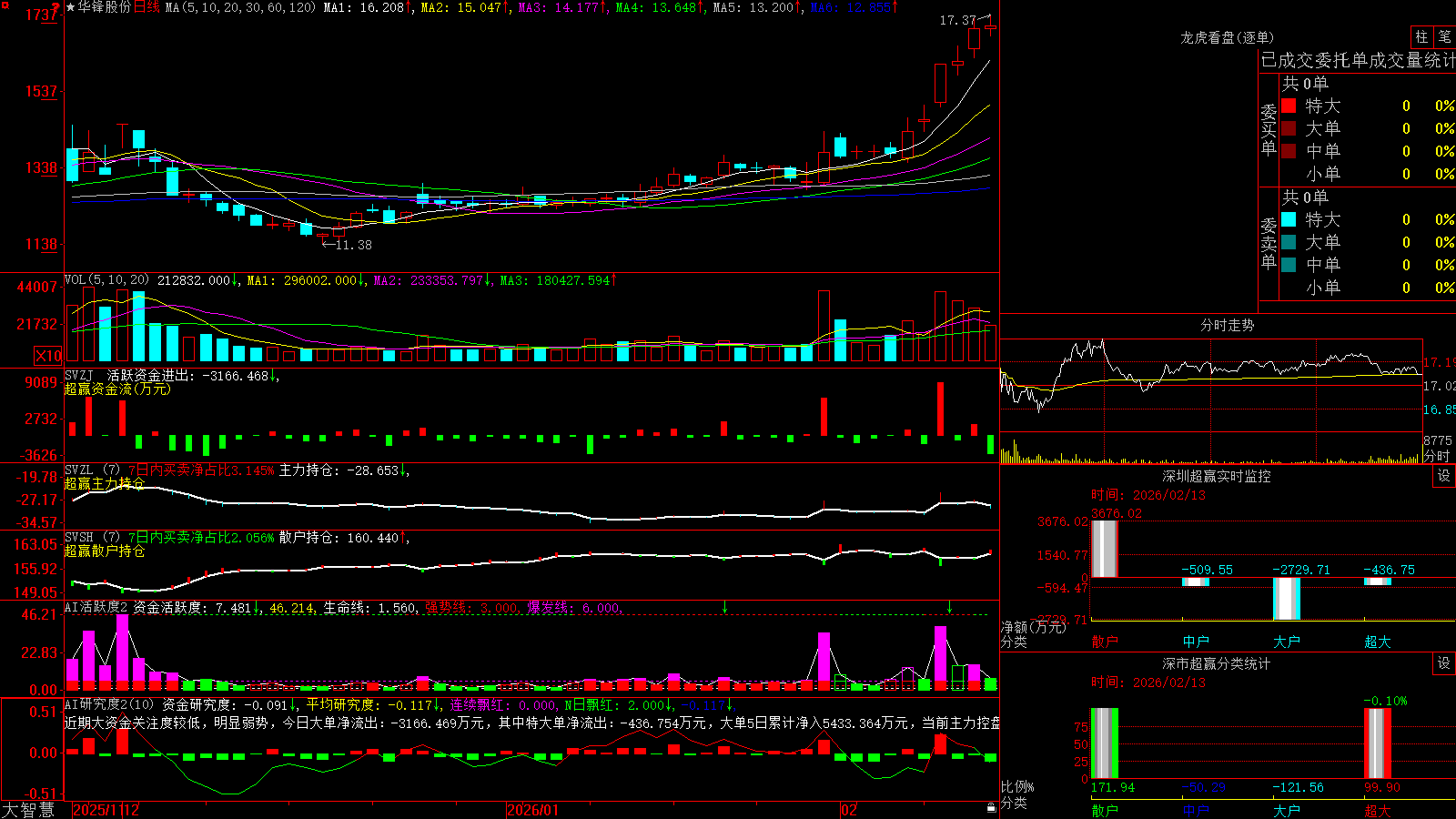The width and height of the screenshot is (1456, 819).
Task: Click the 华锋股份 stock name
Action: [x=104, y=7]
